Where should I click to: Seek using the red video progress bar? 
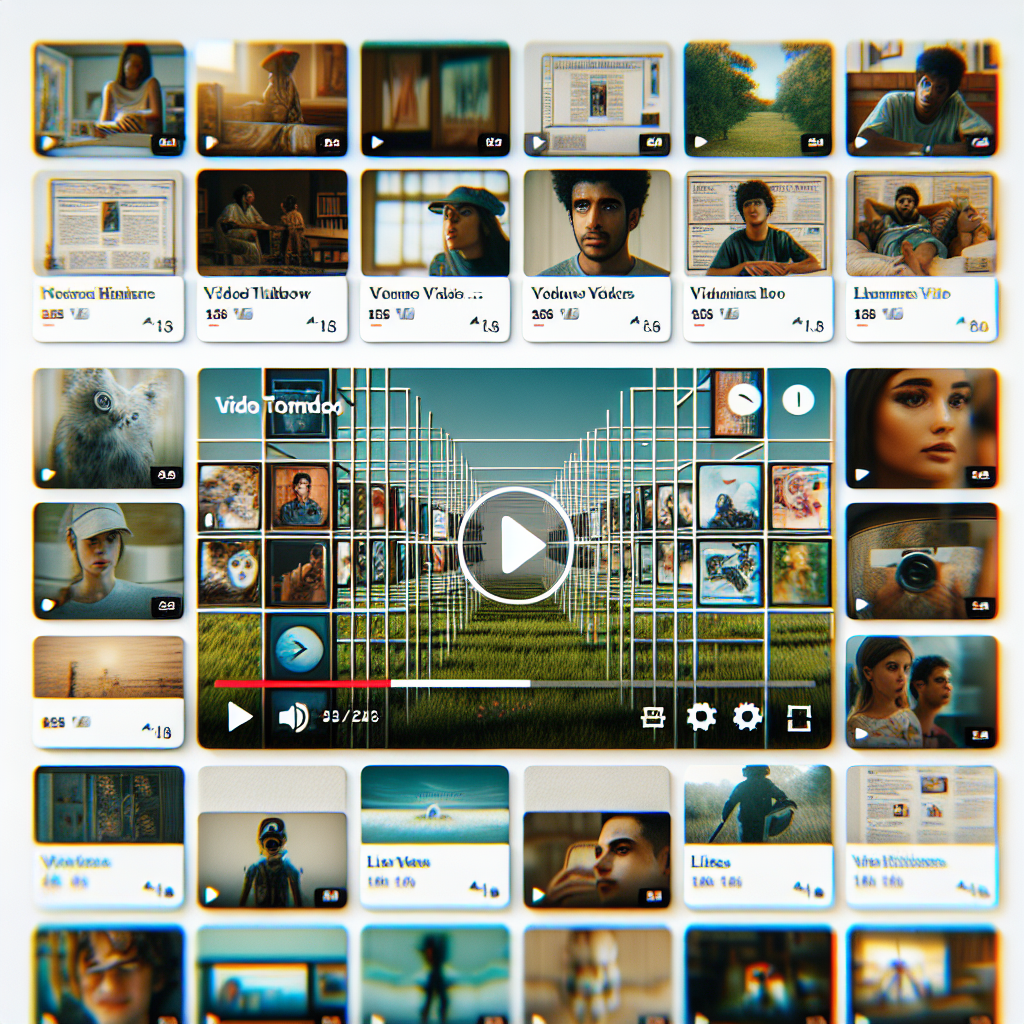pos(302,684)
